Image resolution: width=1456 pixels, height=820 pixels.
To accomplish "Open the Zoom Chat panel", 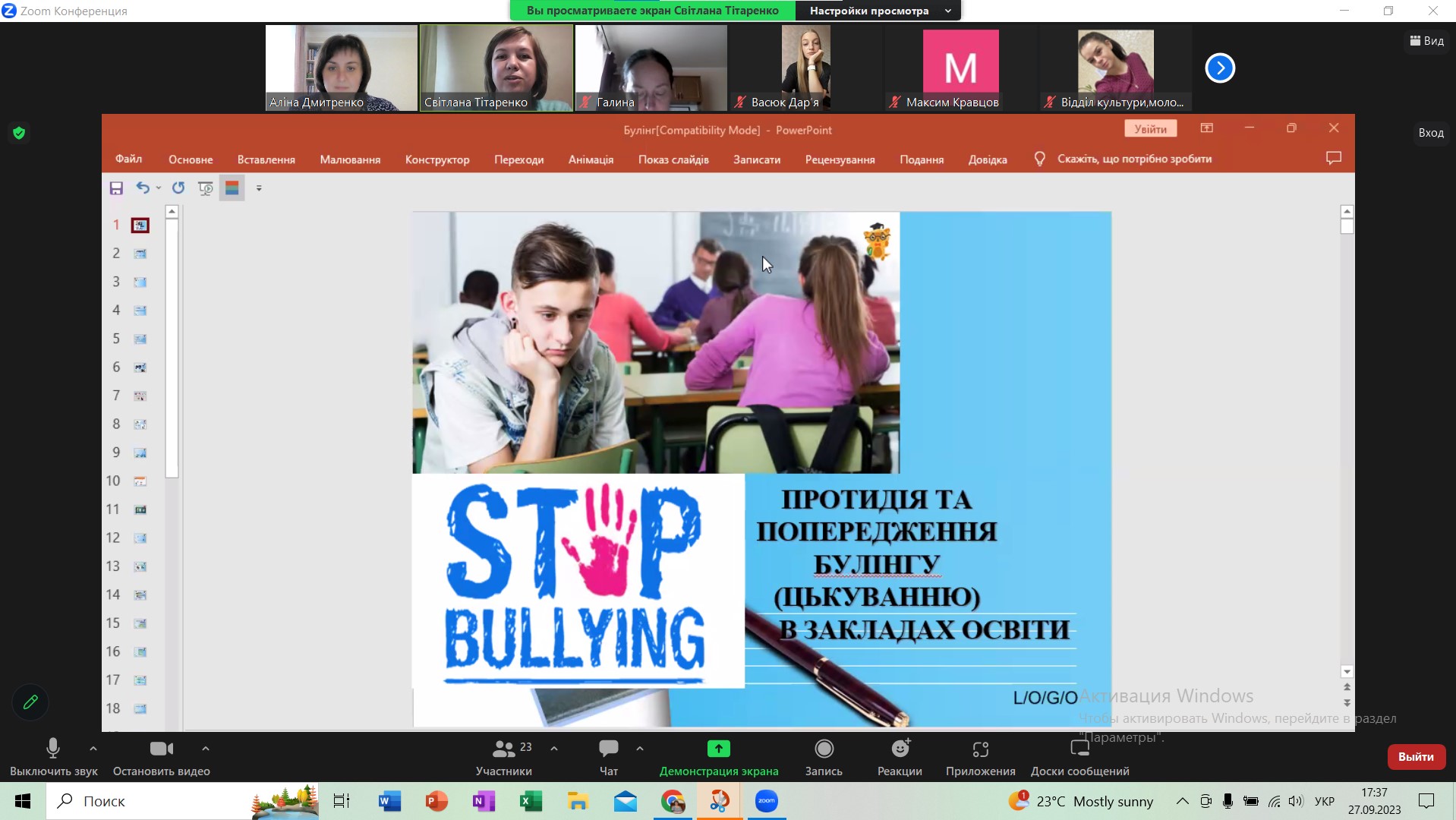I will pos(609,758).
